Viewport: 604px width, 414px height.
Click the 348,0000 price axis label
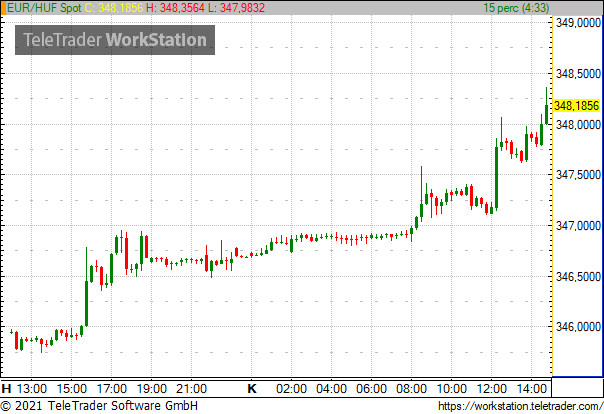pyautogui.click(x=578, y=124)
